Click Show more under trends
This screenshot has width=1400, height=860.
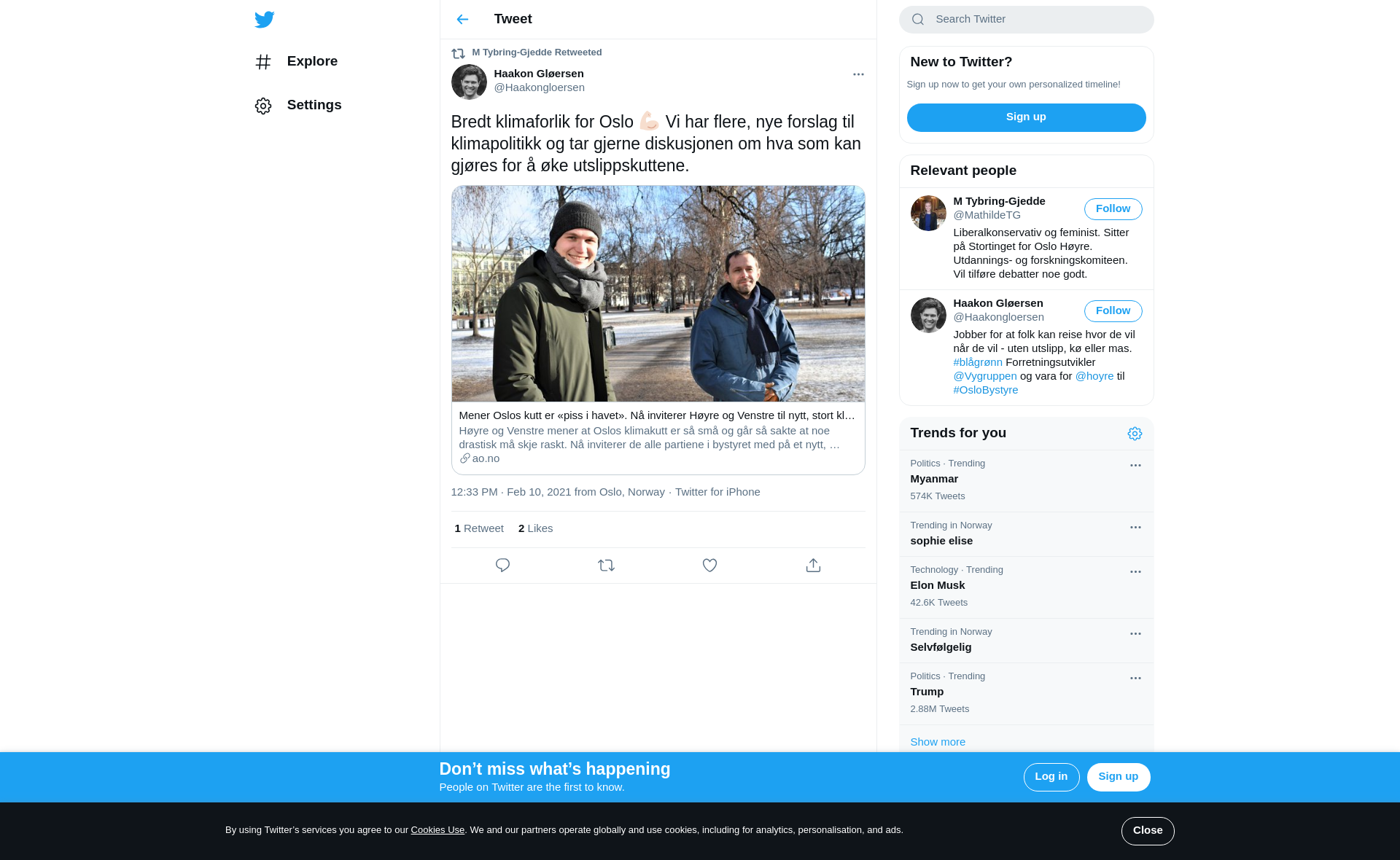[938, 742]
